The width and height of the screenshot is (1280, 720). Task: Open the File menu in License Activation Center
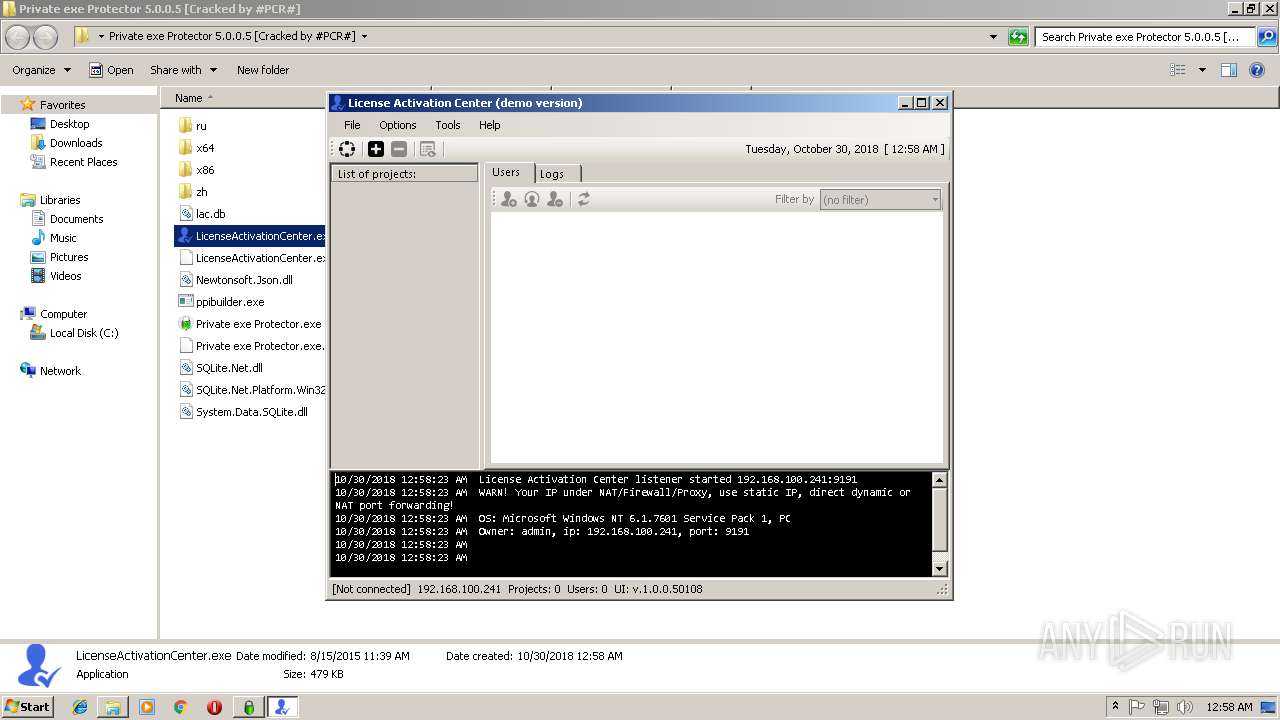(x=352, y=125)
